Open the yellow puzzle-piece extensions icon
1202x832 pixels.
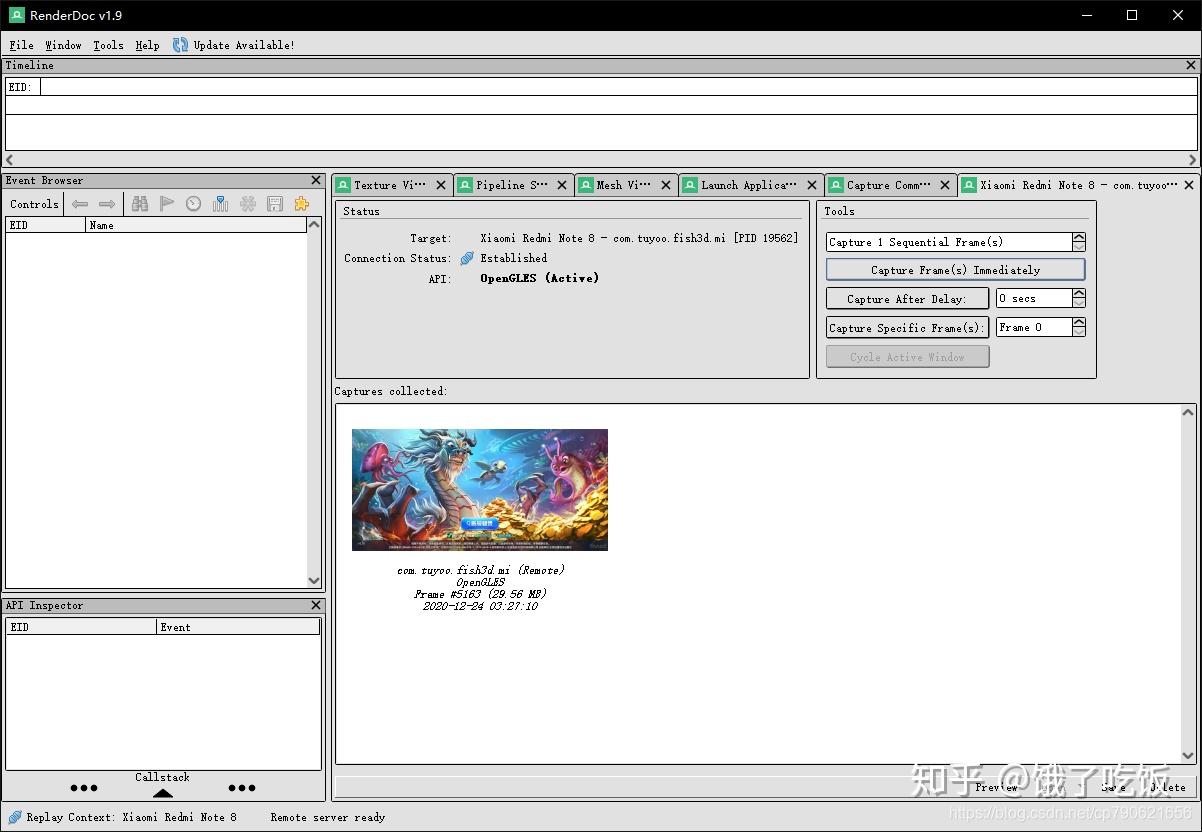[301, 203]
